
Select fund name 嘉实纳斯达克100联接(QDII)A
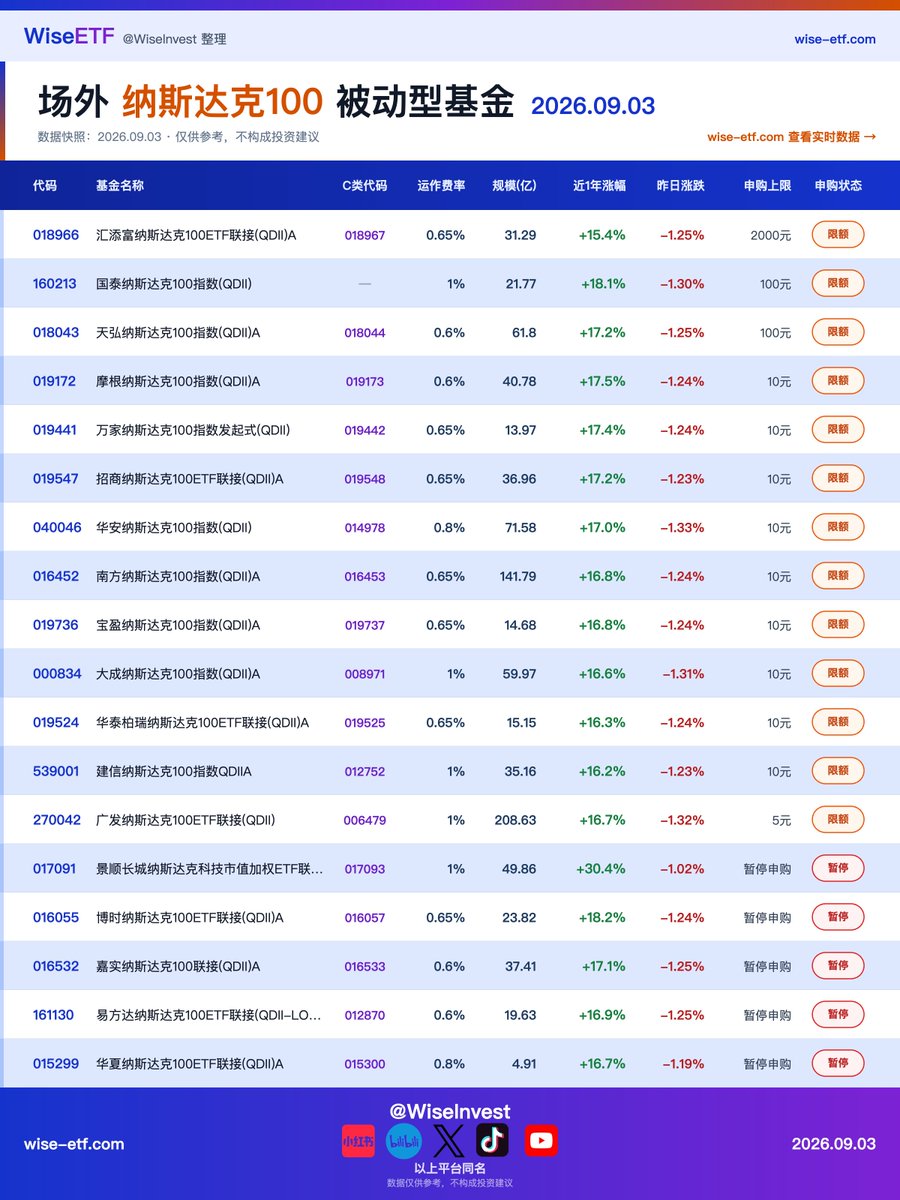point(178,966)
